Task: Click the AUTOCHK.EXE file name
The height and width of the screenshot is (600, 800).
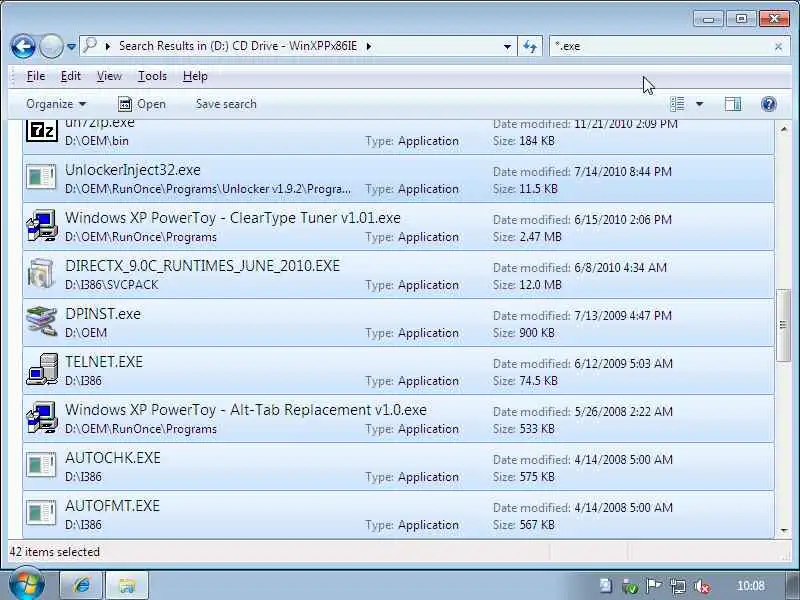Action: 112,458
